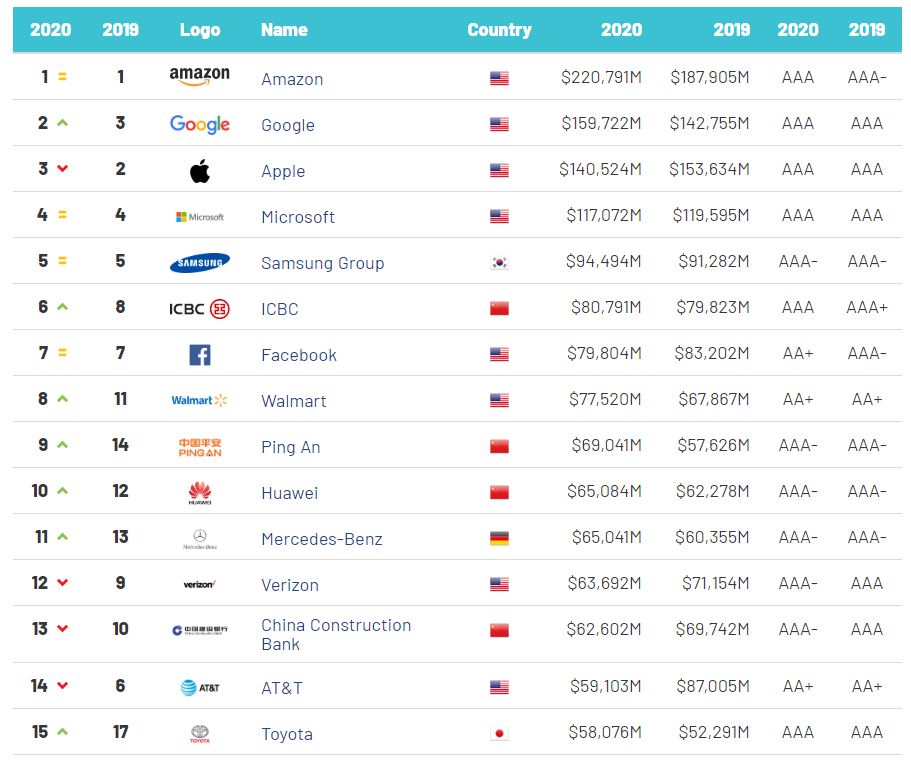Open the Walmart brand name link

click(x=294, y=401)
